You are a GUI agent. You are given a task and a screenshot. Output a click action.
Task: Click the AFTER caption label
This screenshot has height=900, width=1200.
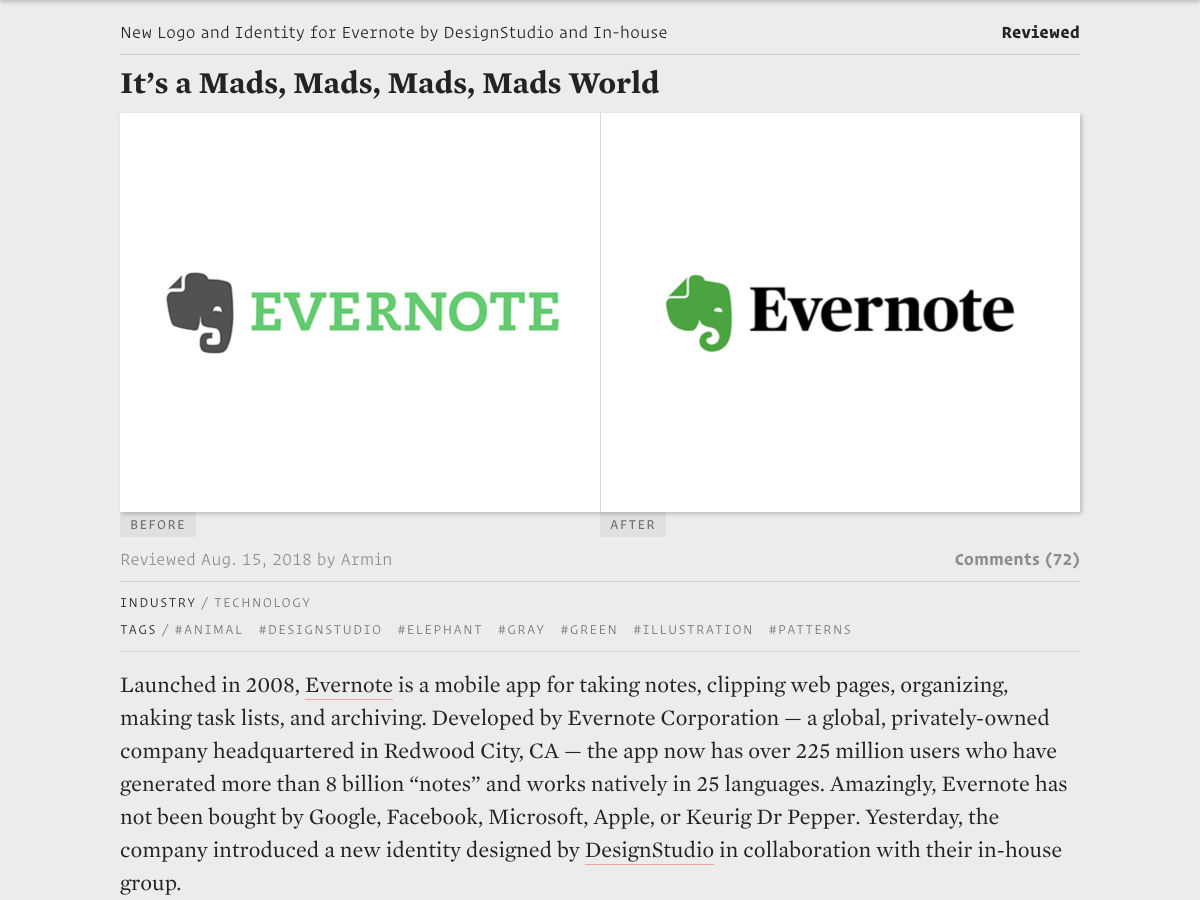[x=633, y=525]
